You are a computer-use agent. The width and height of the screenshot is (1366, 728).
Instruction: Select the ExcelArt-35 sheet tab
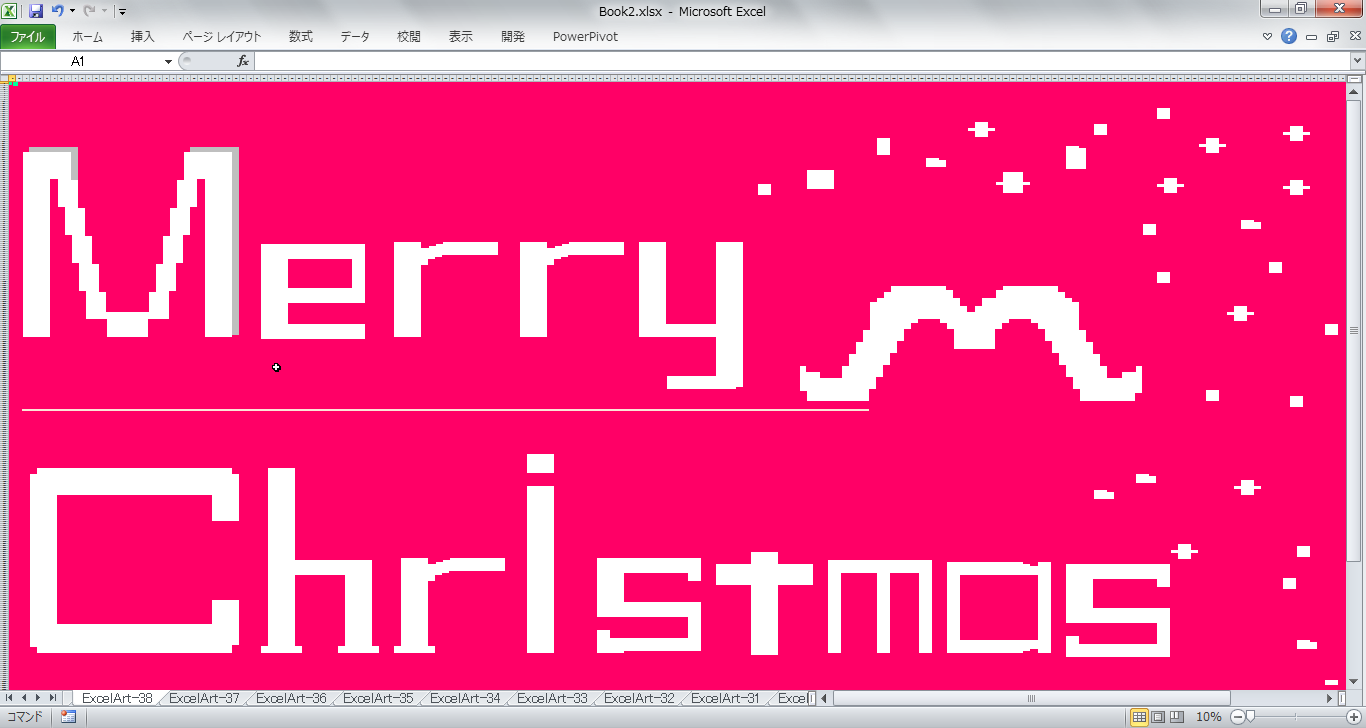(x=378, y=698)
